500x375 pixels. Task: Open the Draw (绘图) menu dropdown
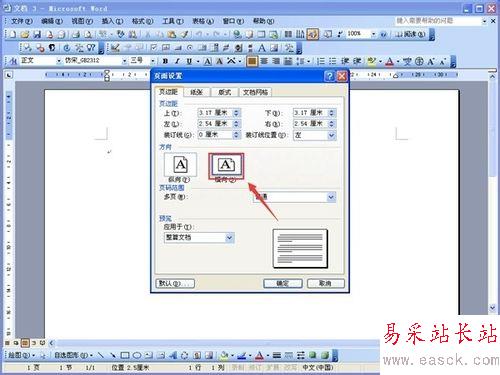[x=22, y=356]
